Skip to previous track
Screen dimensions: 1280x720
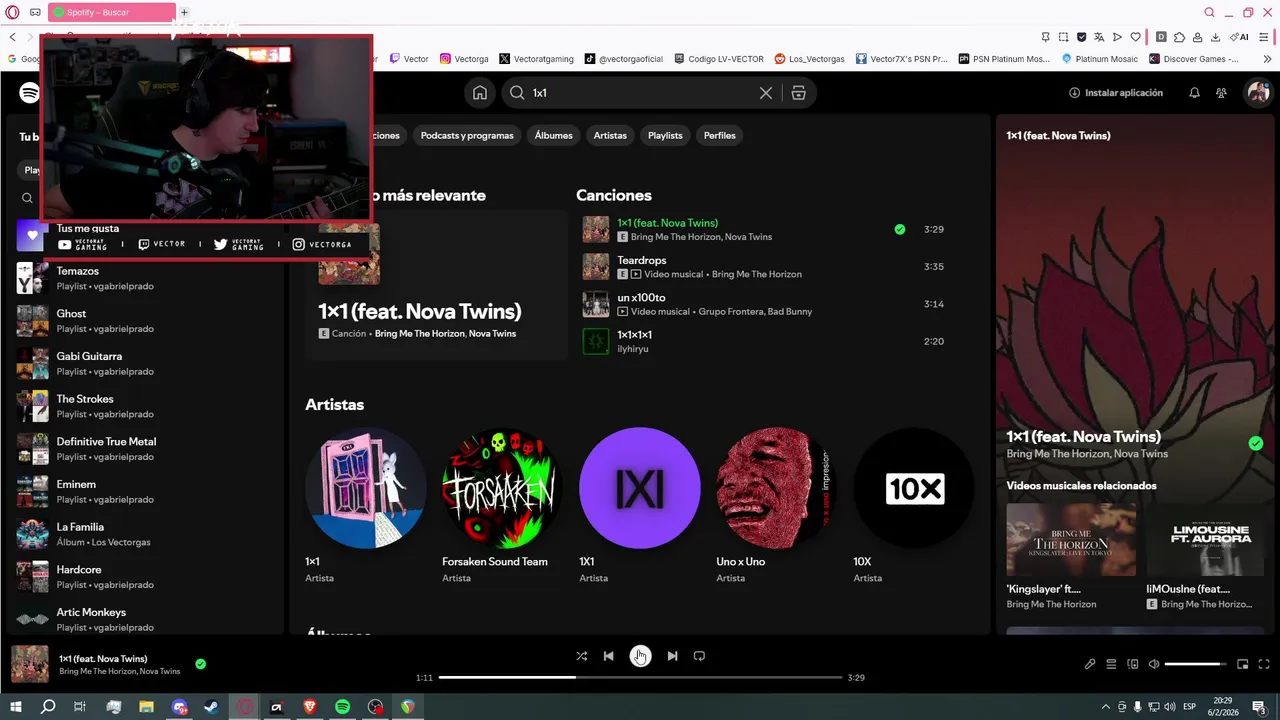[608, 656]
